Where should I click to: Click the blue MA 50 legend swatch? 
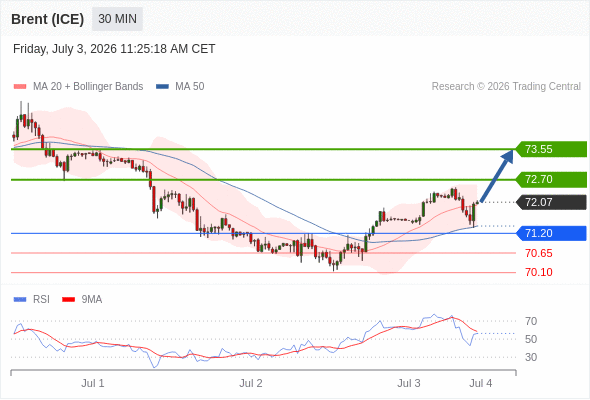tap(162, 87)
